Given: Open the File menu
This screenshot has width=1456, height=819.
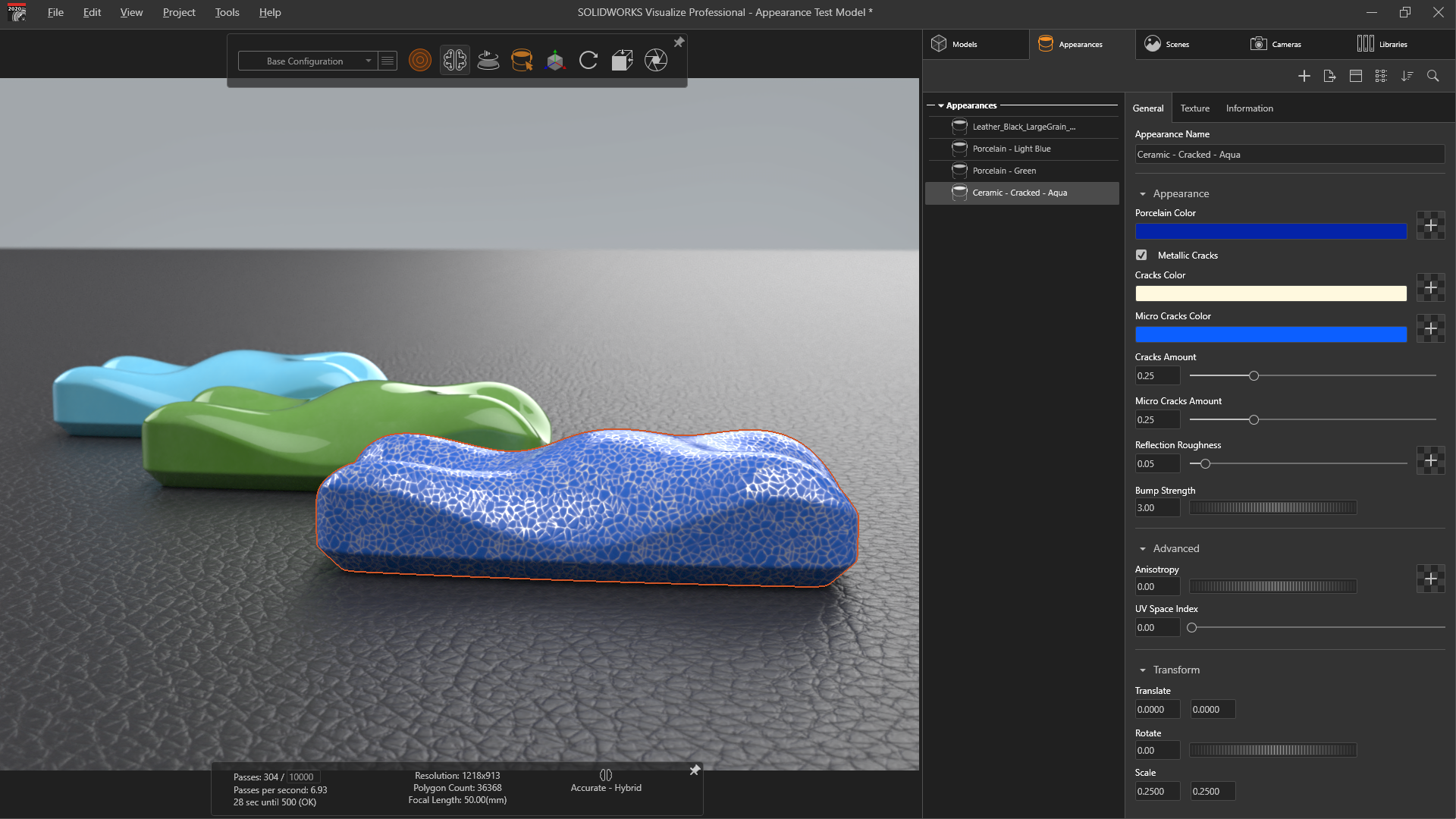Looking at the screenshot, I should pos(55,12).
